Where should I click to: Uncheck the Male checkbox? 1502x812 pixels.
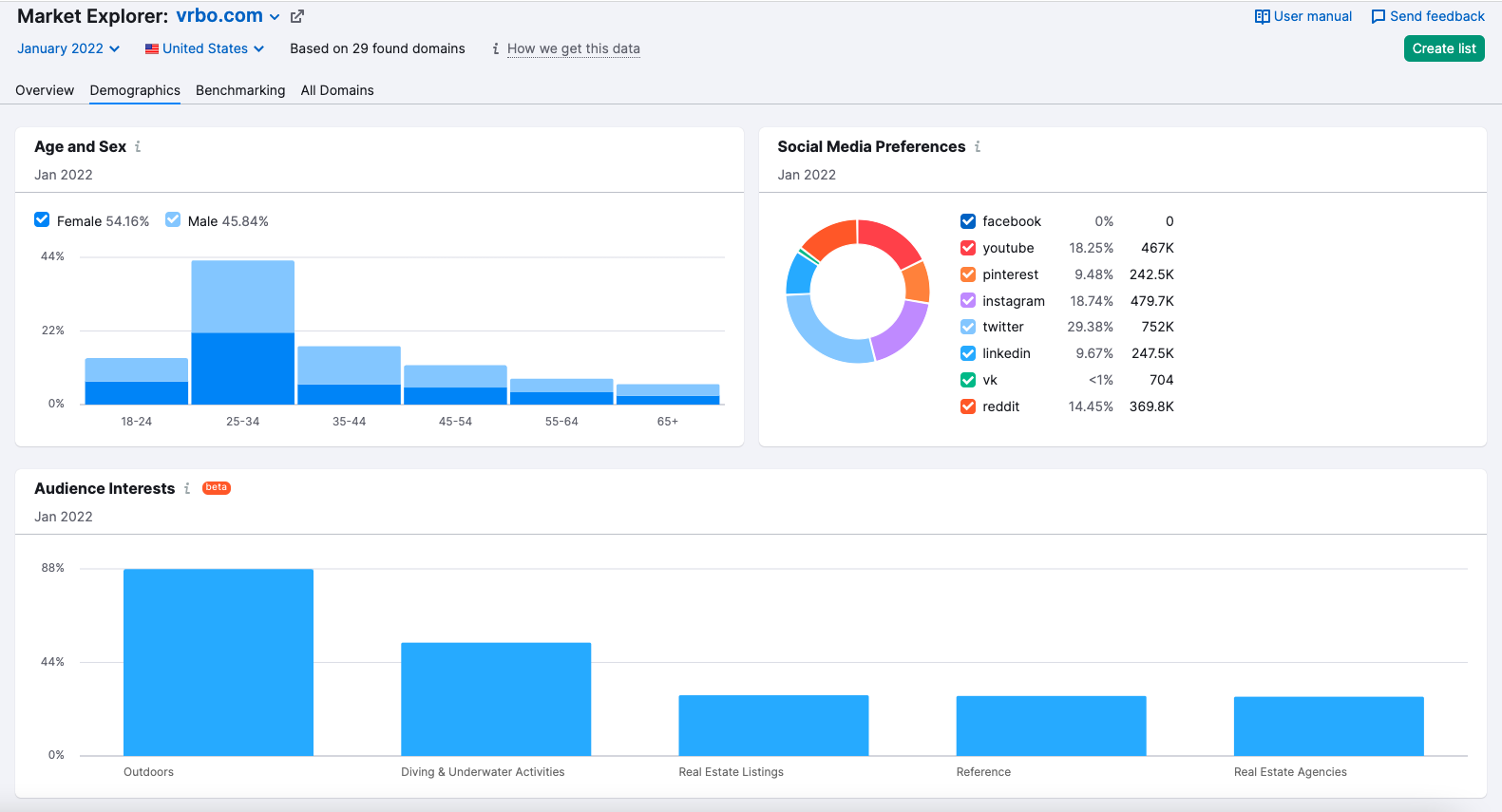click(x=173, y=220)
